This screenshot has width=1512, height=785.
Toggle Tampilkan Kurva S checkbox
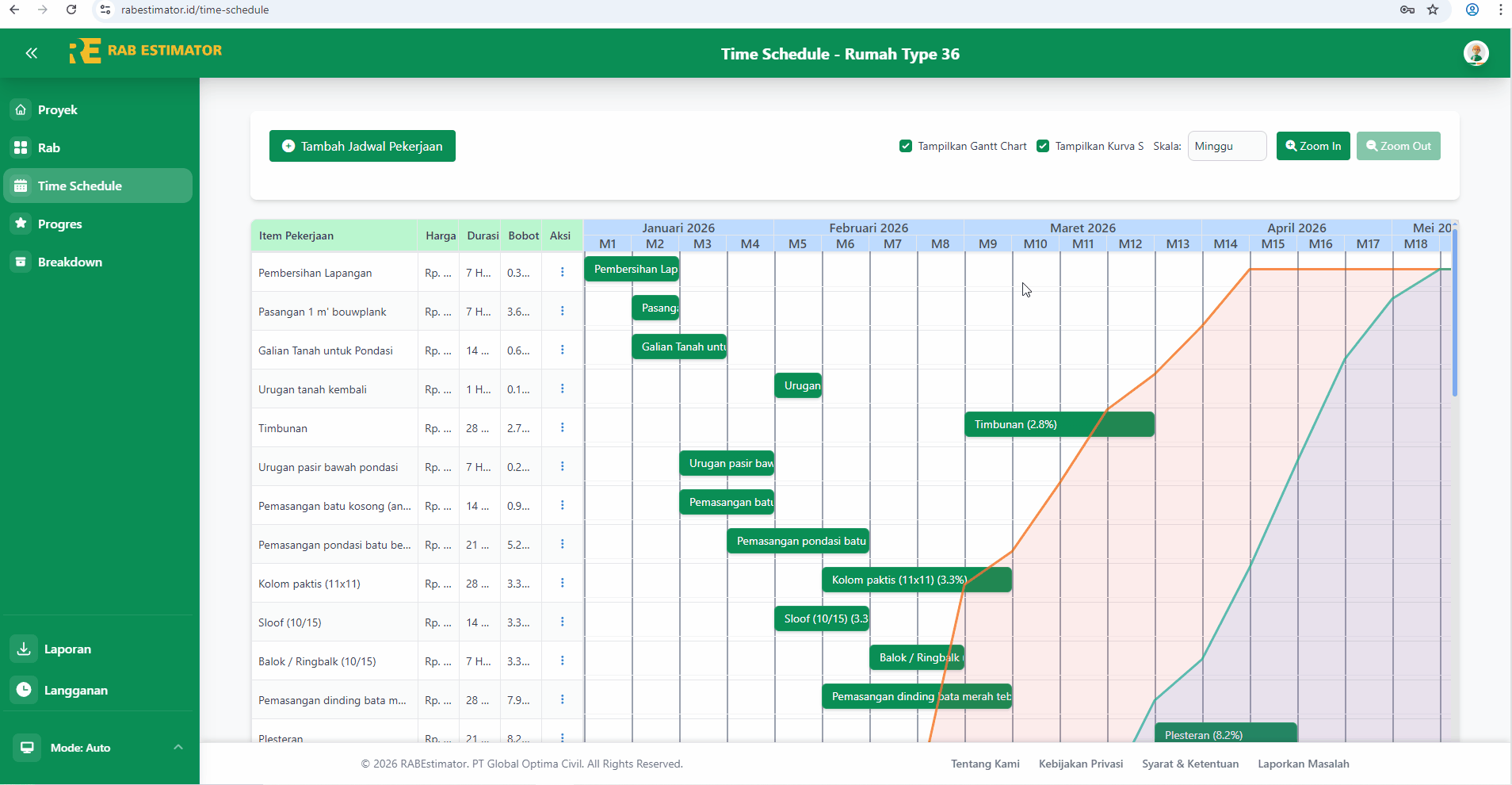(1043, 146)
